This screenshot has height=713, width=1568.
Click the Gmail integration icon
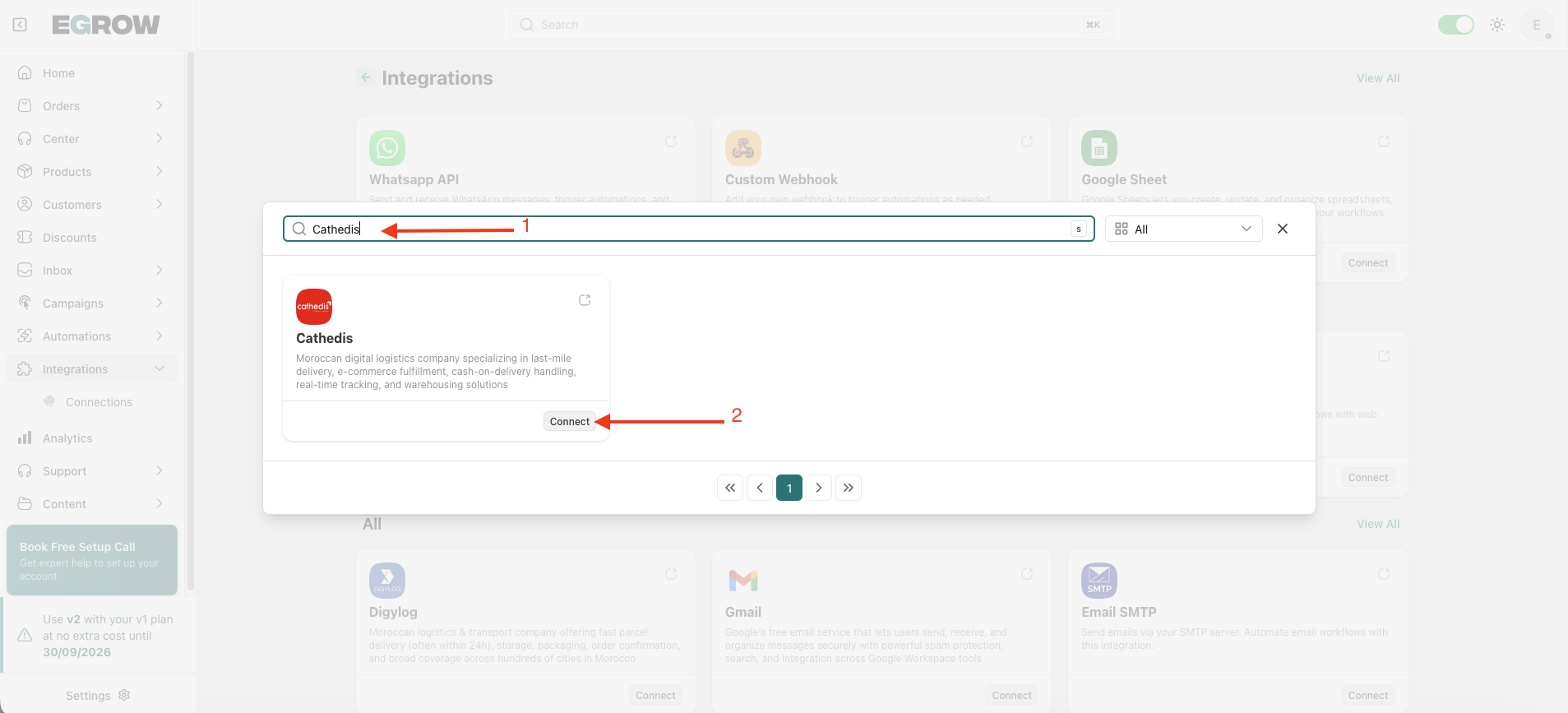(743, 581)
